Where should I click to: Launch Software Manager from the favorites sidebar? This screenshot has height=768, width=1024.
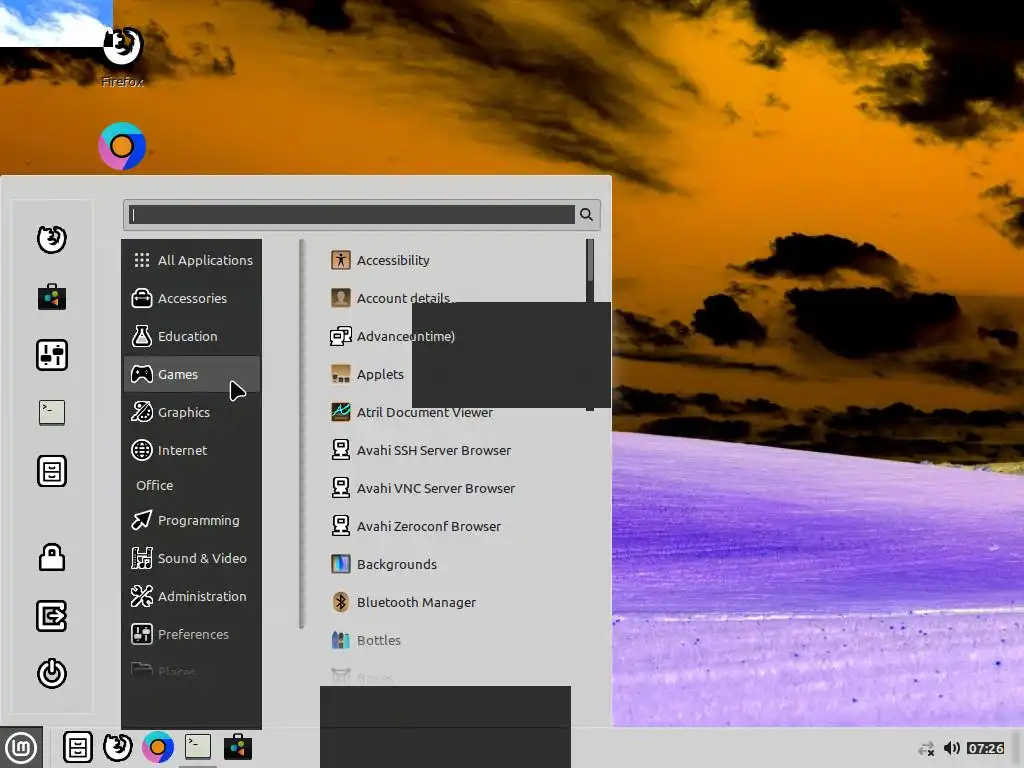pos(52,297)
